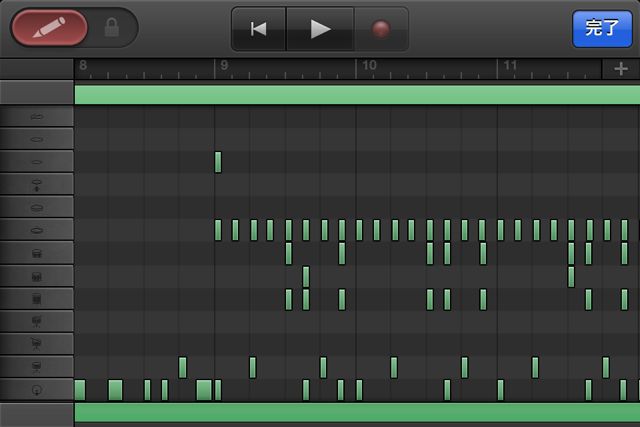Screen dimensions: 640x427
Task: Start playback with the Play button
Action: point(320,29)
